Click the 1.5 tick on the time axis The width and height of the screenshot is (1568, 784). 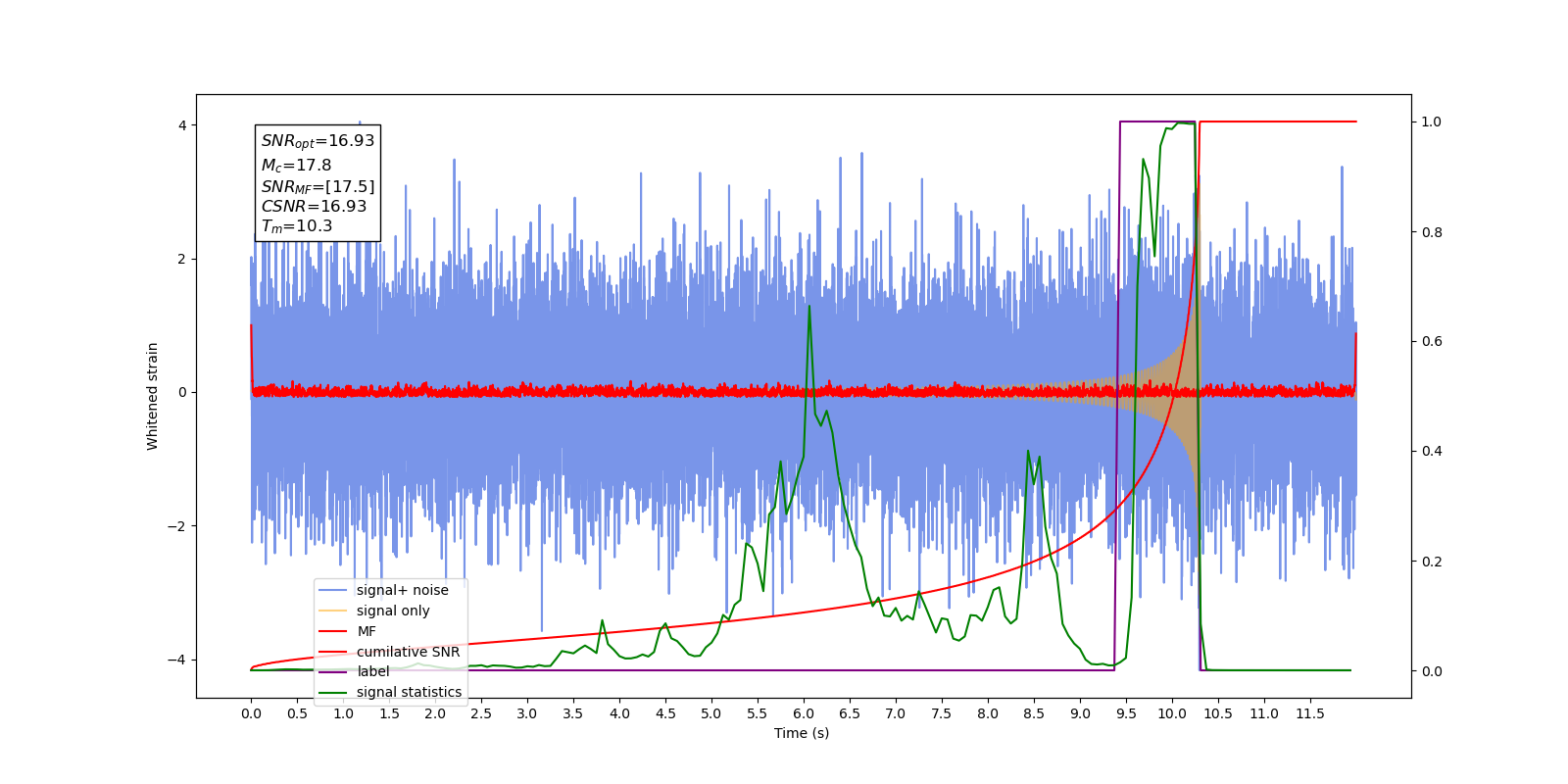[389, 713]
